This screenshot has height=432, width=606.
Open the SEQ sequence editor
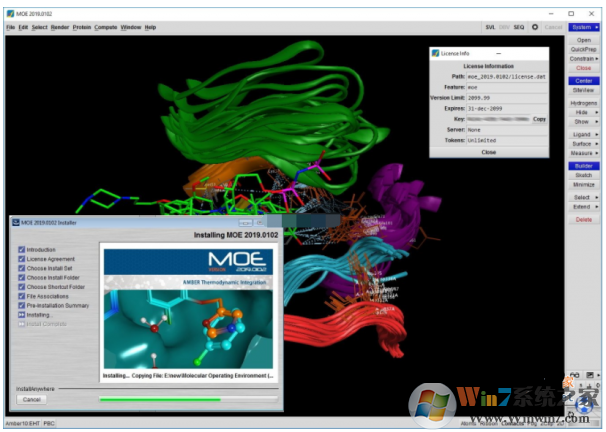pyautogui.click(x=519, y=27)
